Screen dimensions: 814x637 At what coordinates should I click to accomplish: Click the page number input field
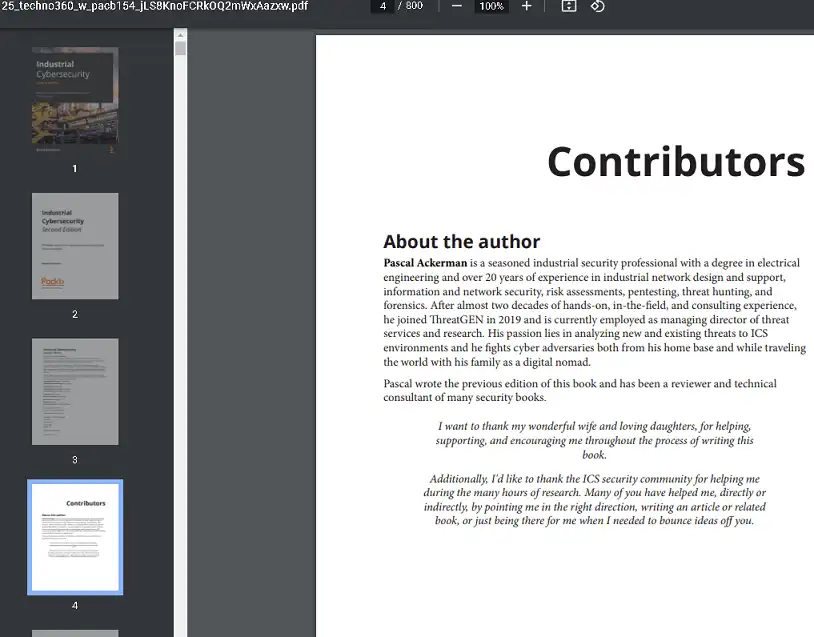click(383, 6)
